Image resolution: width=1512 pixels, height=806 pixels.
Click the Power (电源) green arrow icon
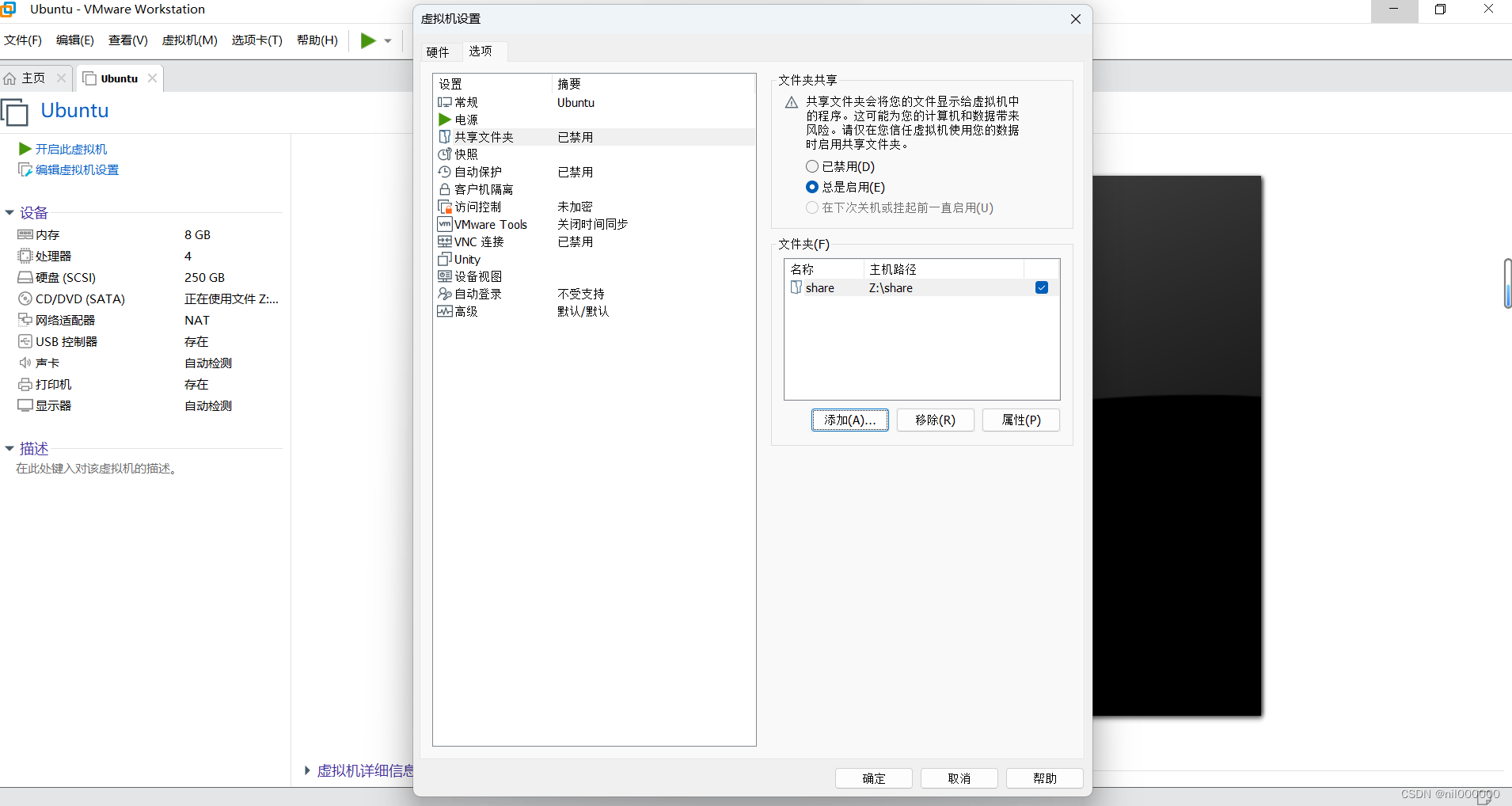coord(445,120)
